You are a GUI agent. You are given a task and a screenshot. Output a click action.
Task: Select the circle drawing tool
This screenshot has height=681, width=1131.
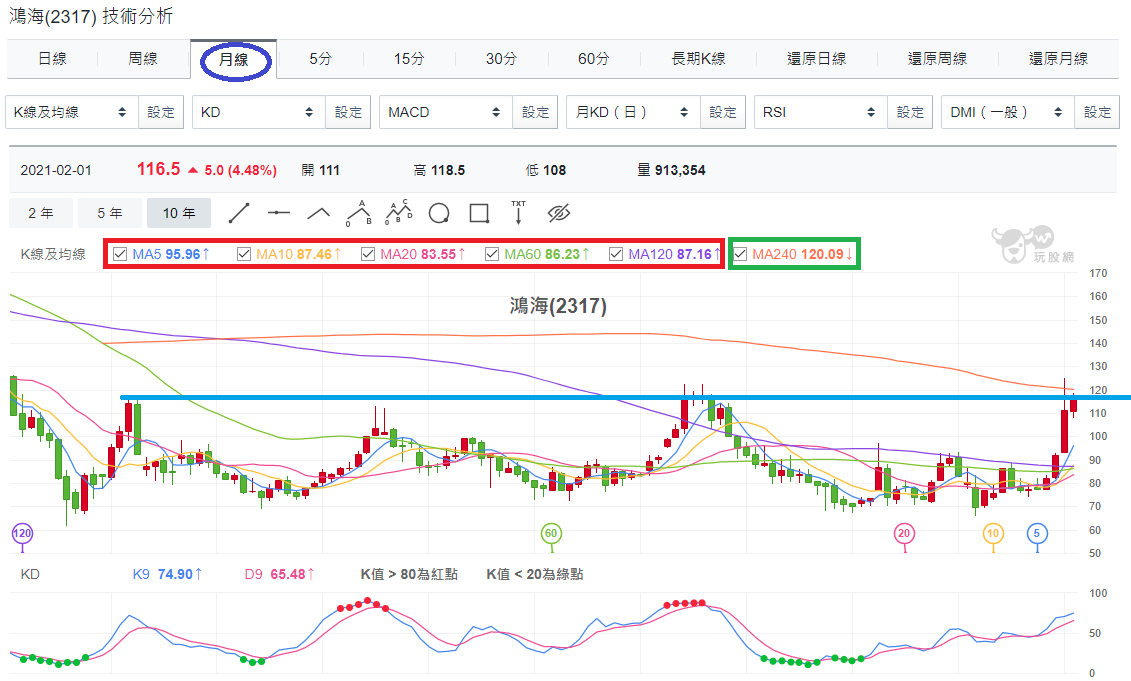tap(439, 214)
